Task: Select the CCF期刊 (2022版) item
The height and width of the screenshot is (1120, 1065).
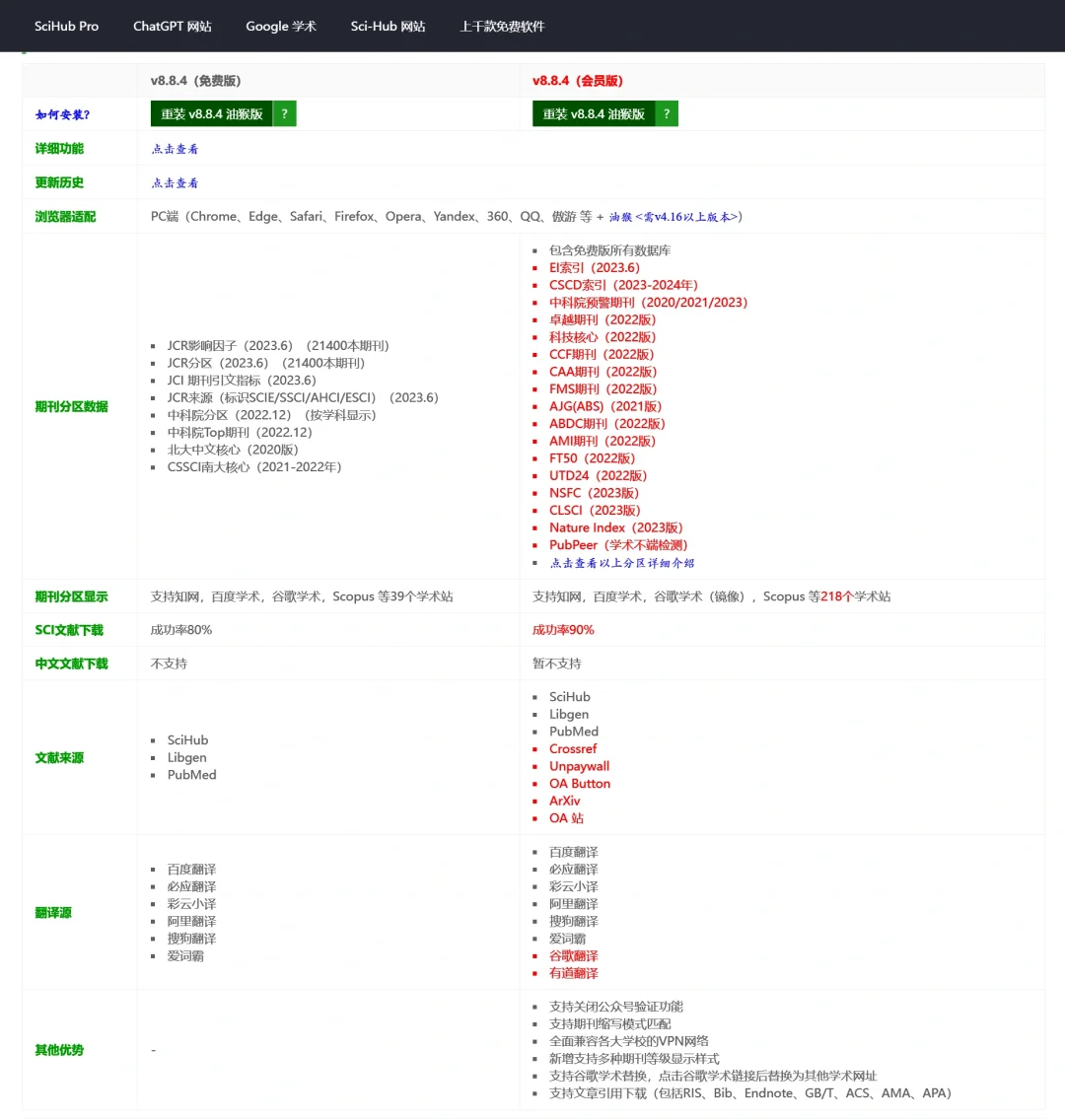Action: coord(602,354)
